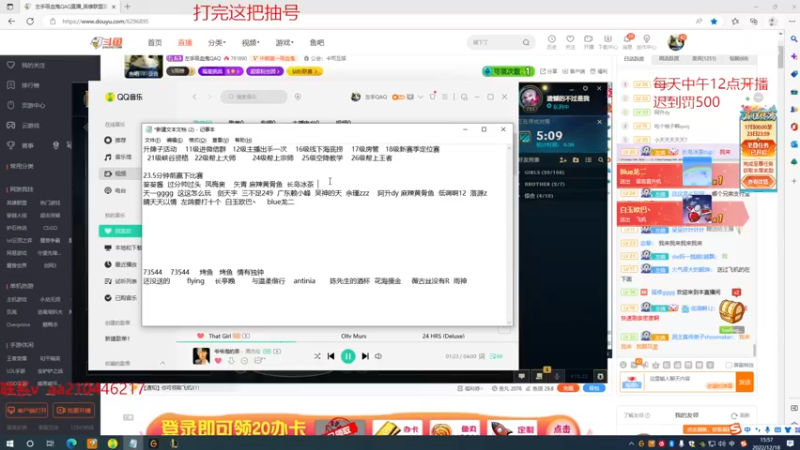Viewport: 800px width, 450px height.
Task: Search friends in the LoL friends list
Action: (601, 160)
